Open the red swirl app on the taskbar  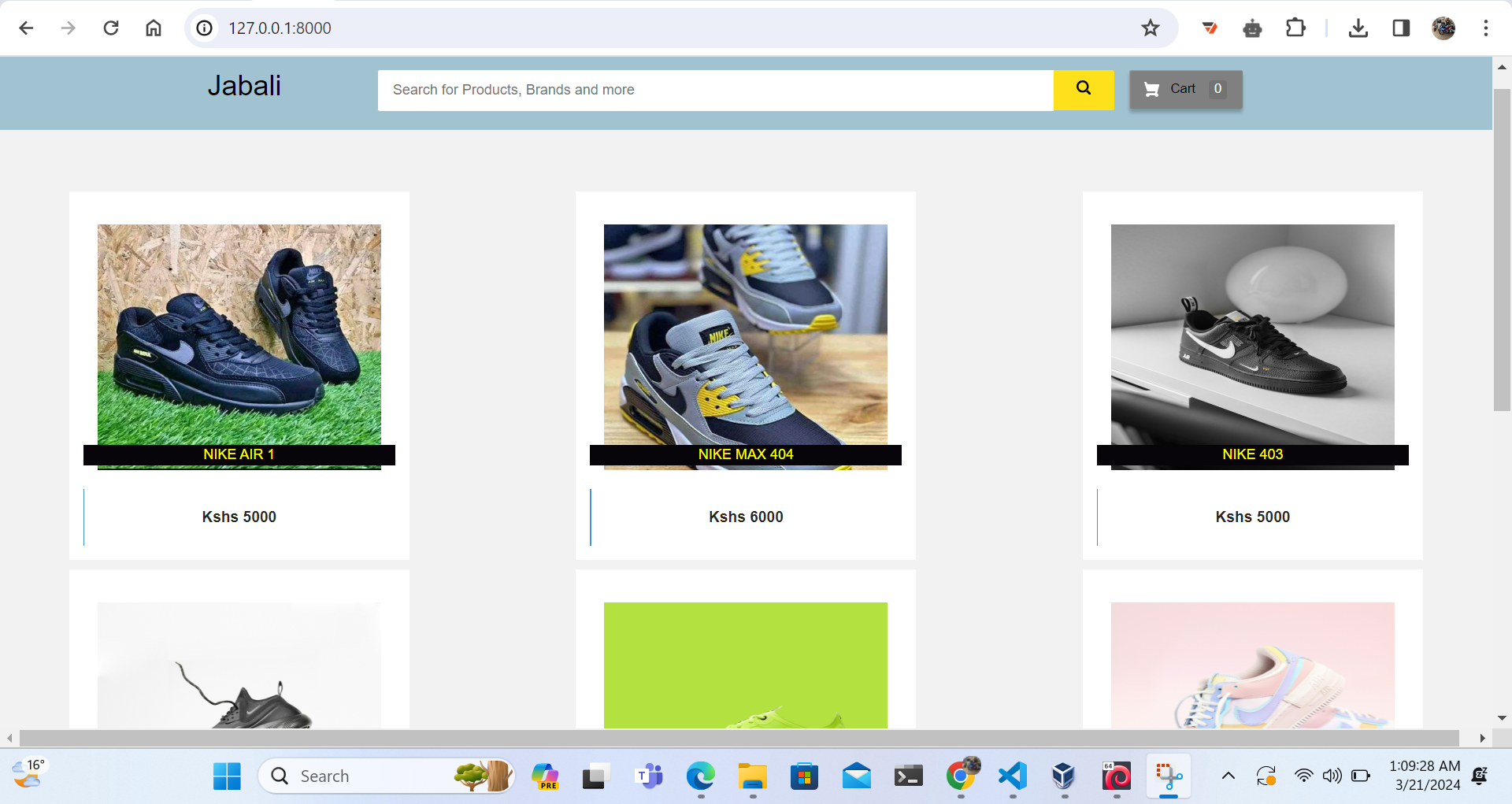(1117, 776)
